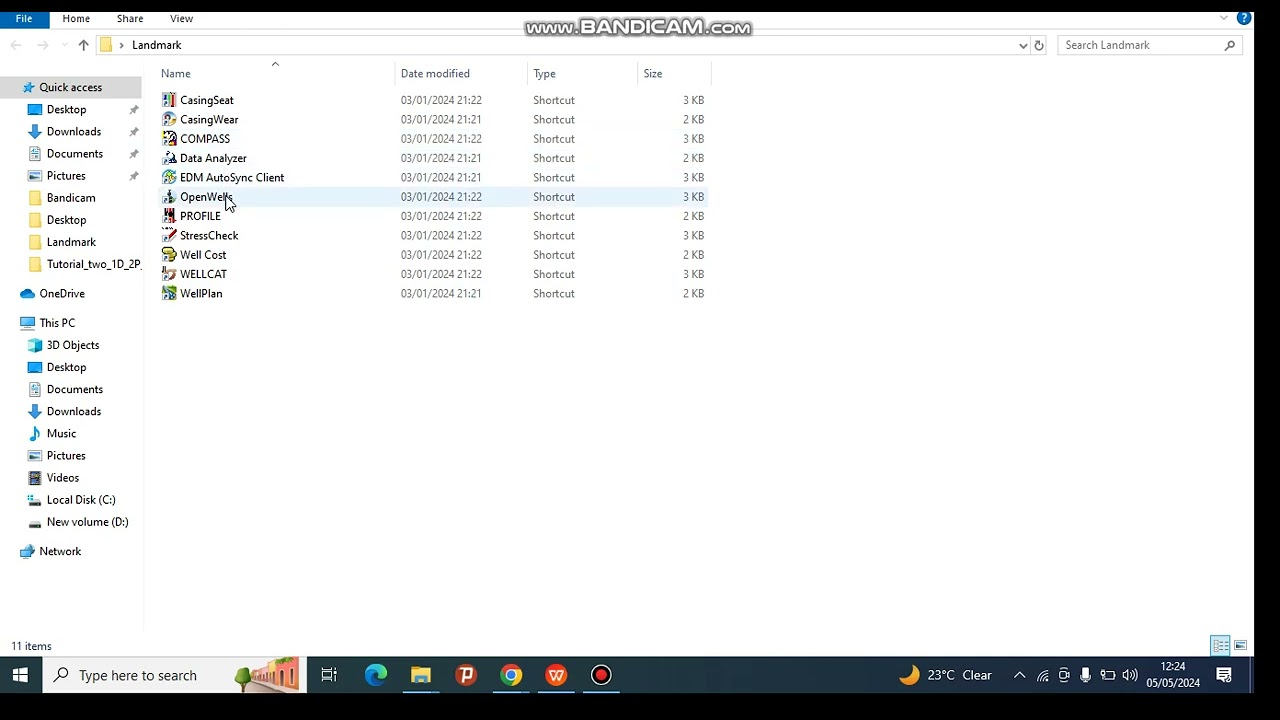Open PowerPoint from the taskbar
Viewport: 1280px width, 720px height.
(x=466, y=675)
